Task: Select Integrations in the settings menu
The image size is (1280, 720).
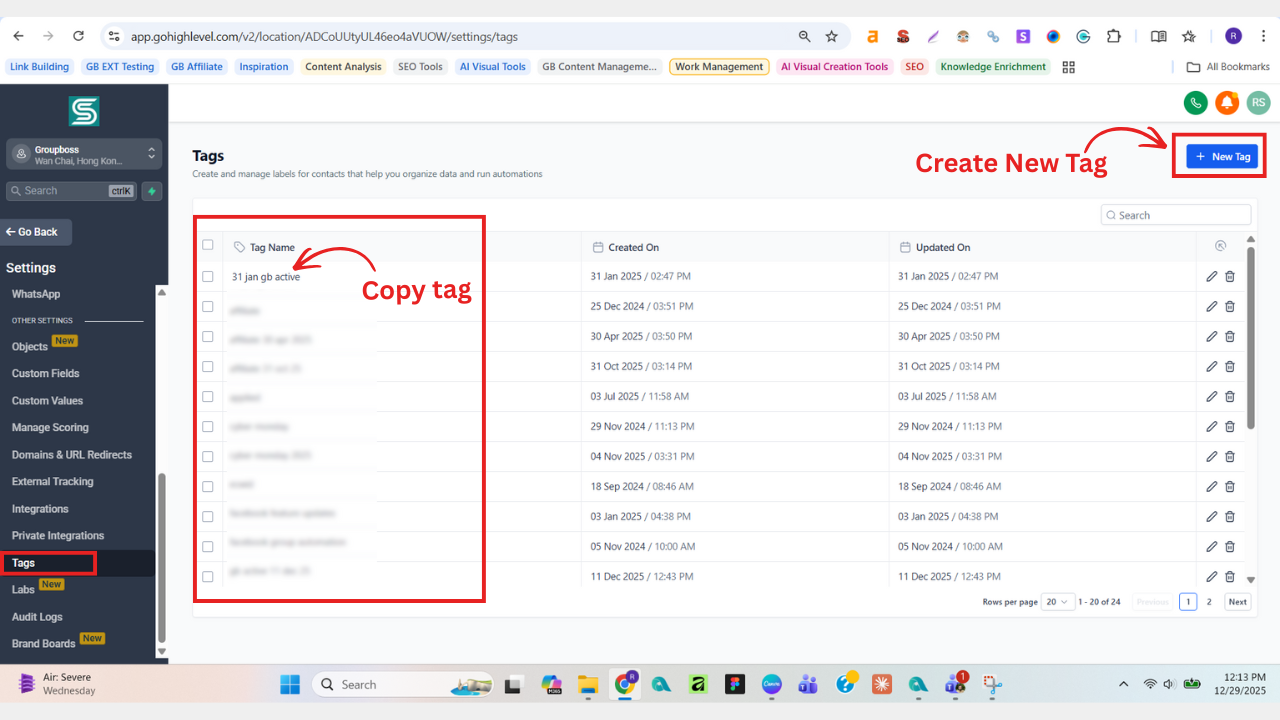Action: pos(40,509)
